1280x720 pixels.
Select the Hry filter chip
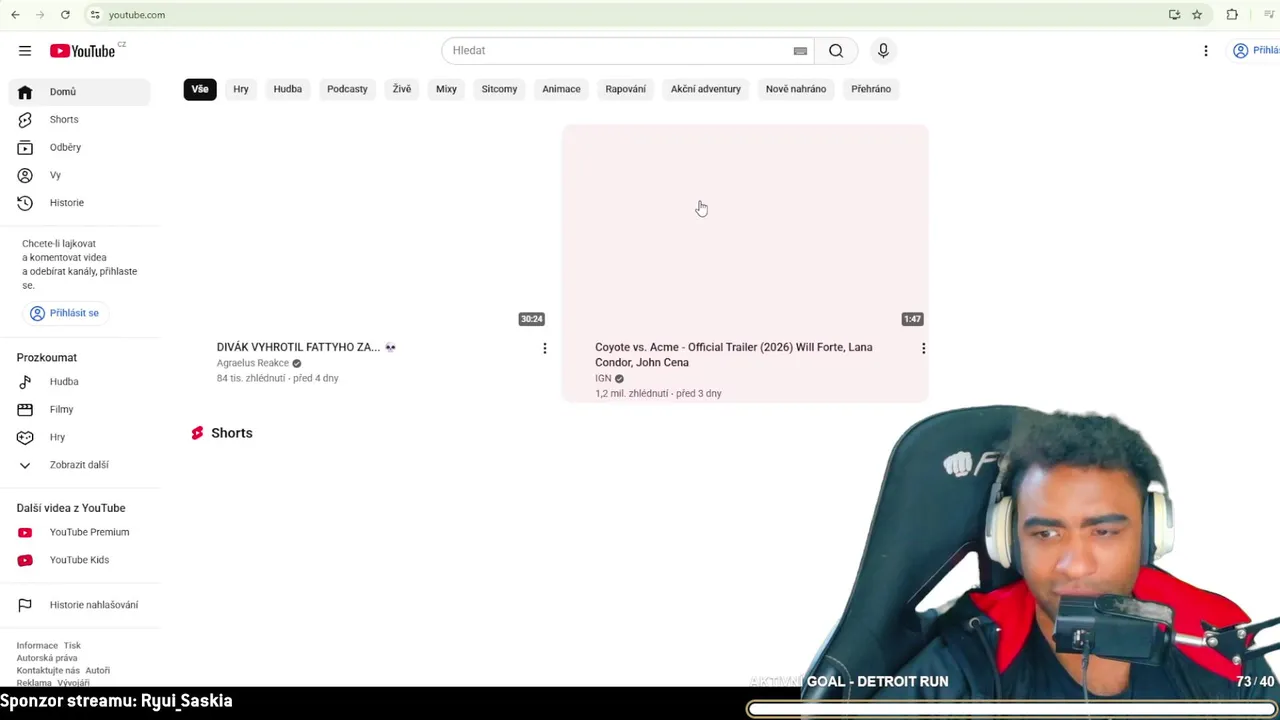(x=241, y=89)
